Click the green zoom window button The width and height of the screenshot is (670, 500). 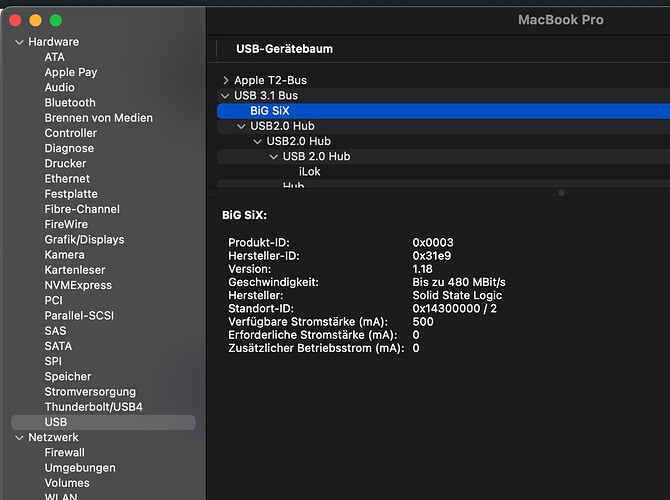point(56,20)
